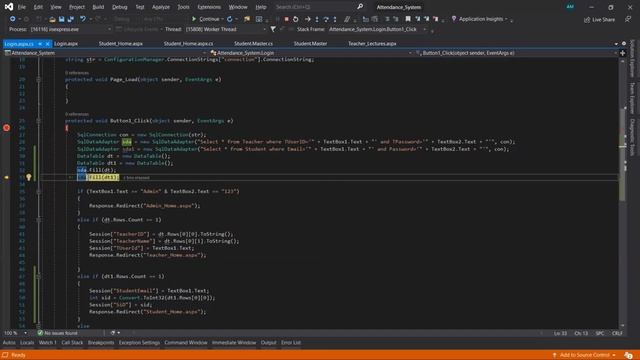
Task: Open the Call Stack tab
Action: pyautogui.click(x=72, y=343)
